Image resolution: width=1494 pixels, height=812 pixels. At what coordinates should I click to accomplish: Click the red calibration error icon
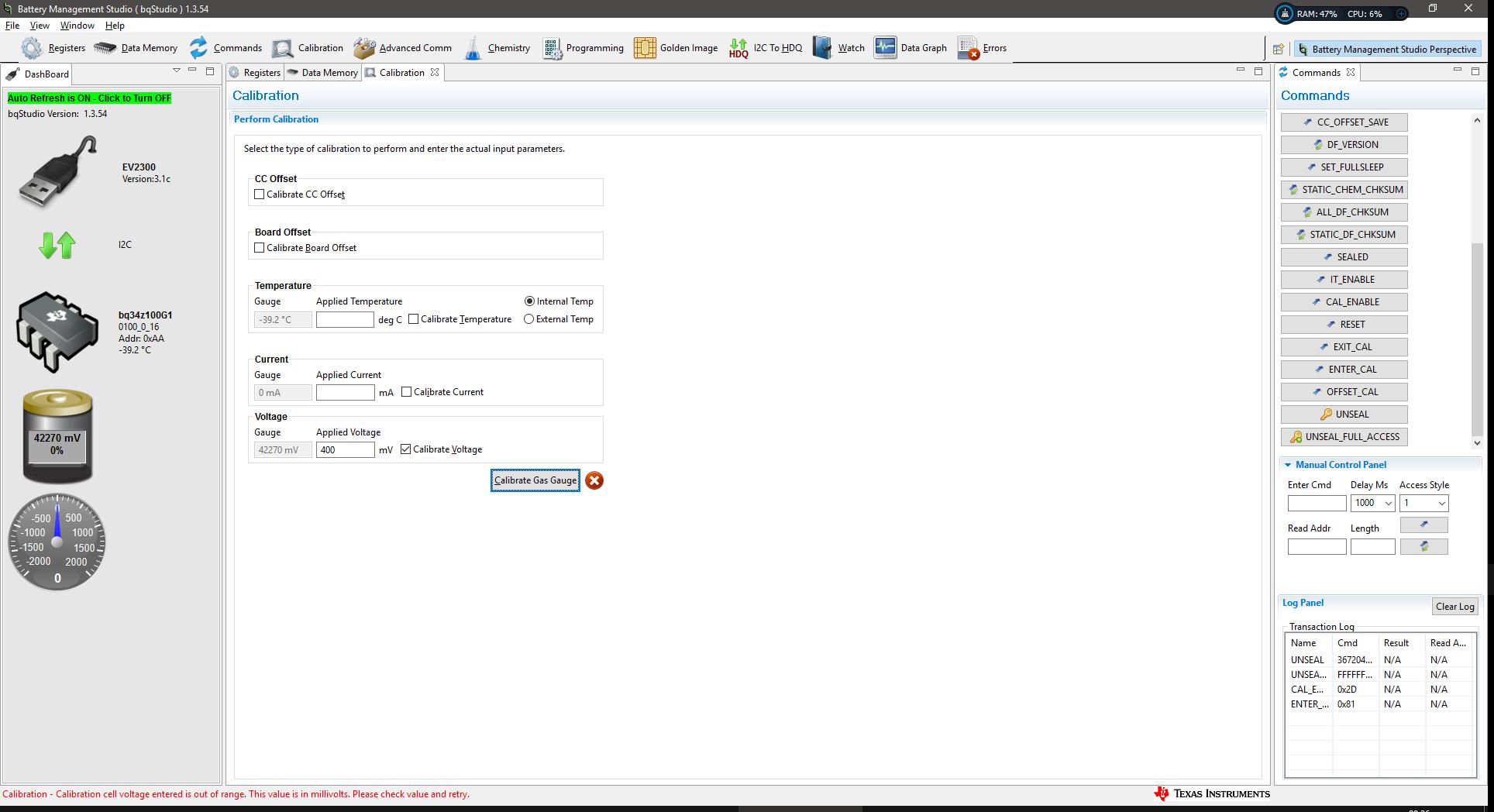[x=594, y=480]
